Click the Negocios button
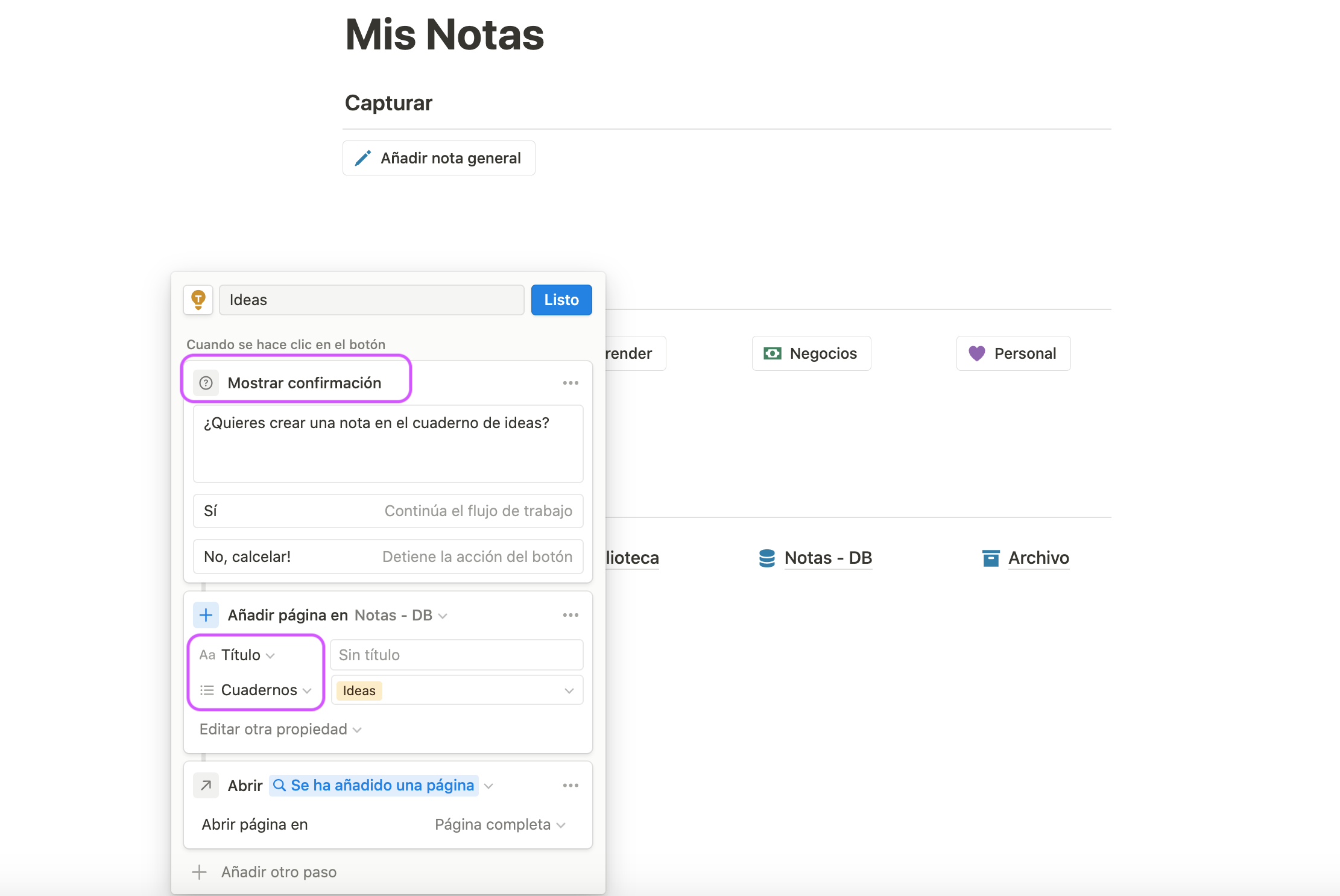 pos(811,353)
